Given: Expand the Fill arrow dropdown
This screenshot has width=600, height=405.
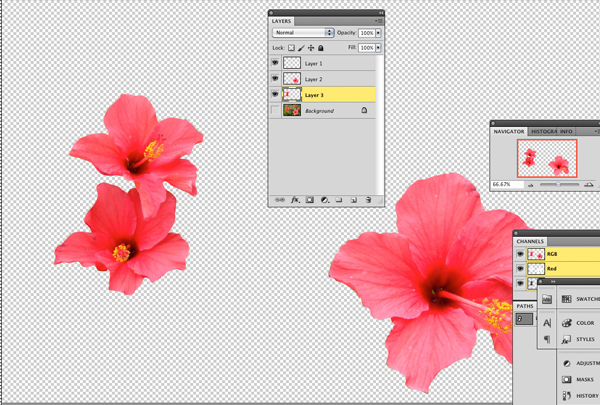Looking at the screenshot, I should (378, 48).
